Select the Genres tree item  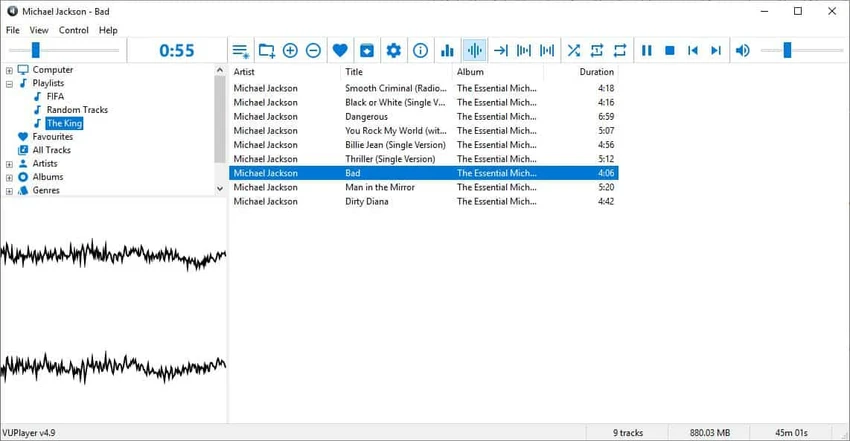(x=46, y=191)
